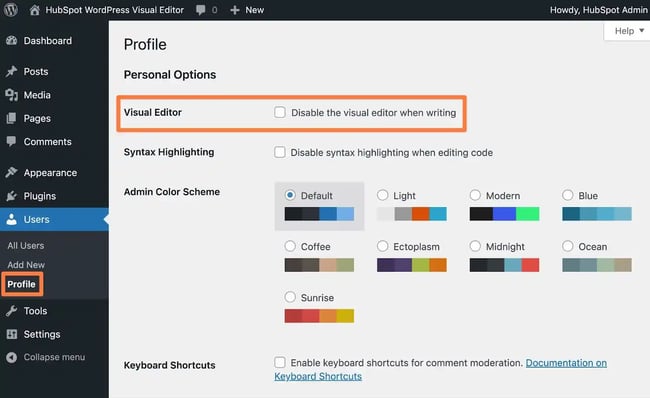650x398 pixels.
Task: Check Disable the visual editor when writing
Action: click(x=280, y=112)
